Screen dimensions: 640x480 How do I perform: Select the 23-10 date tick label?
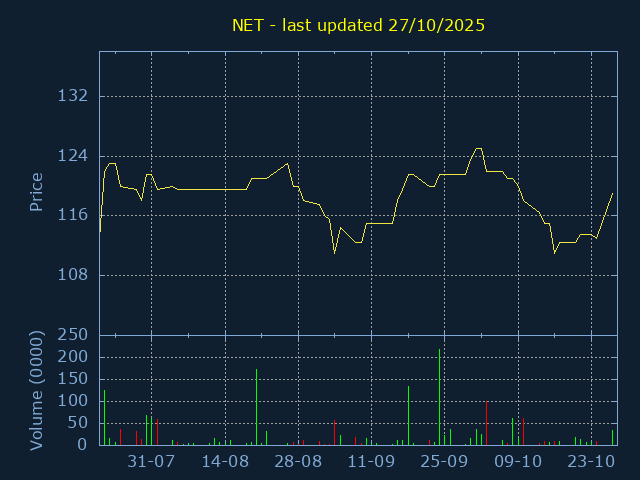[591, 462]
